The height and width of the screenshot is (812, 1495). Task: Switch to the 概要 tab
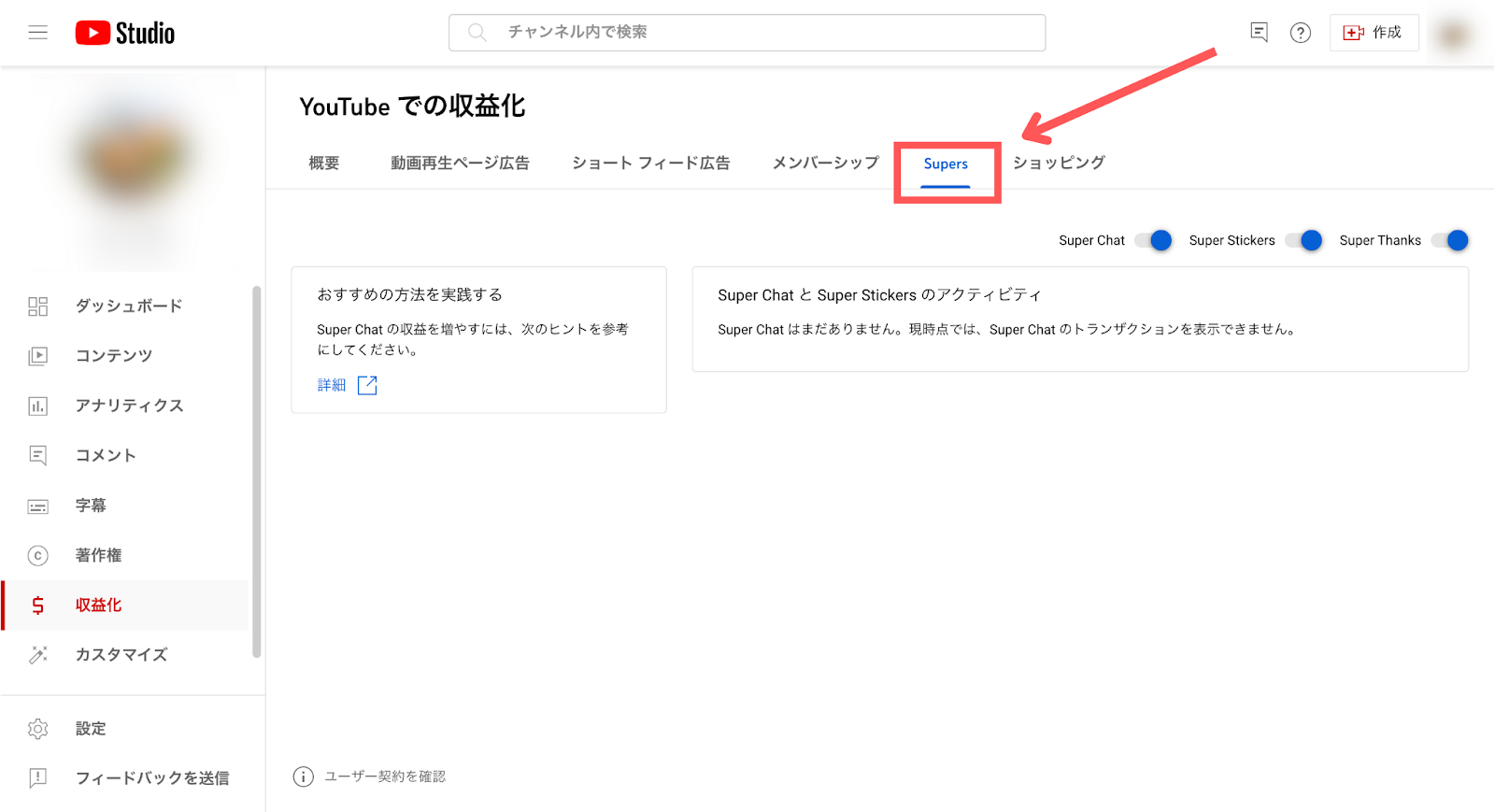pyautogui.click(x=324, y=164)
